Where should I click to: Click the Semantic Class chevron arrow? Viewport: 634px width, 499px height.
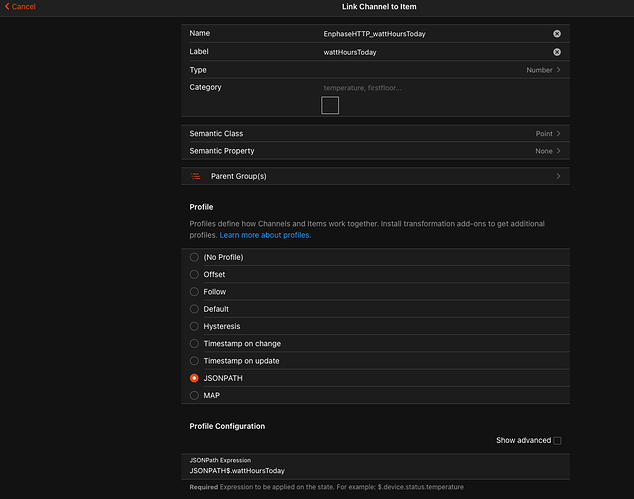(x=558, y=133)
